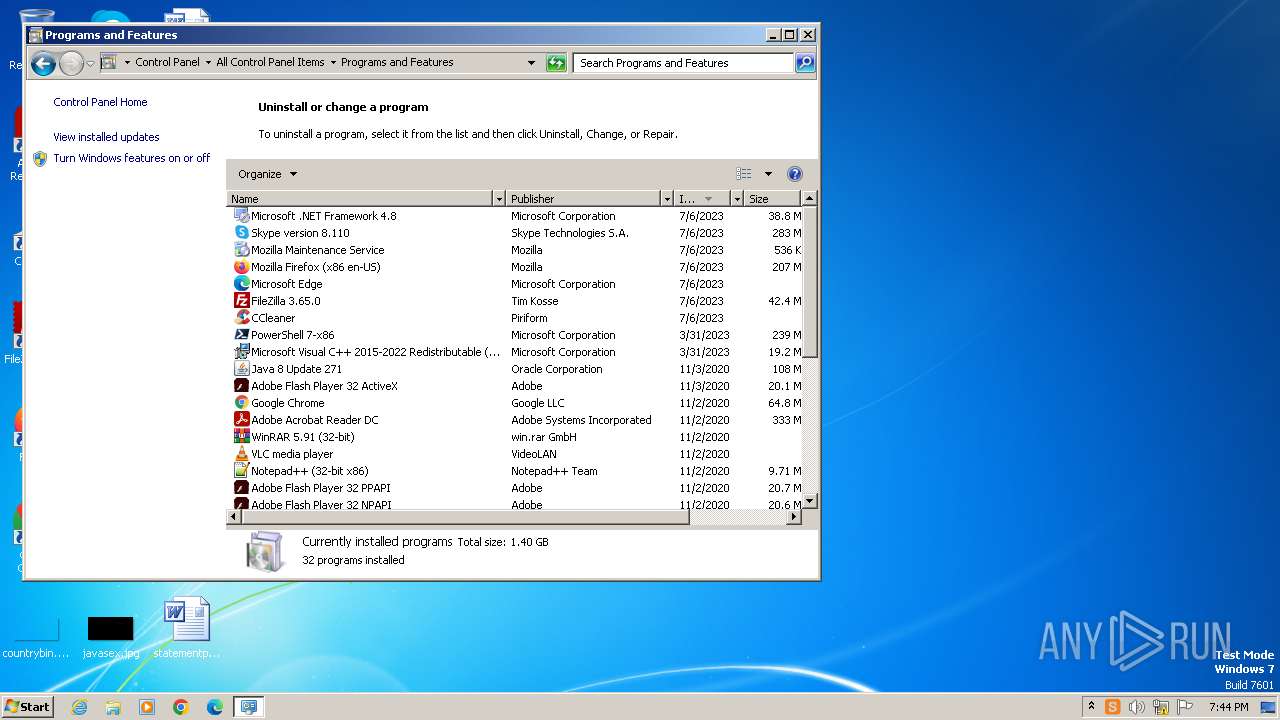Click the 7:44 PM system clock
This screenshot has width=1280, height=720.
[x=1228, y=707]
